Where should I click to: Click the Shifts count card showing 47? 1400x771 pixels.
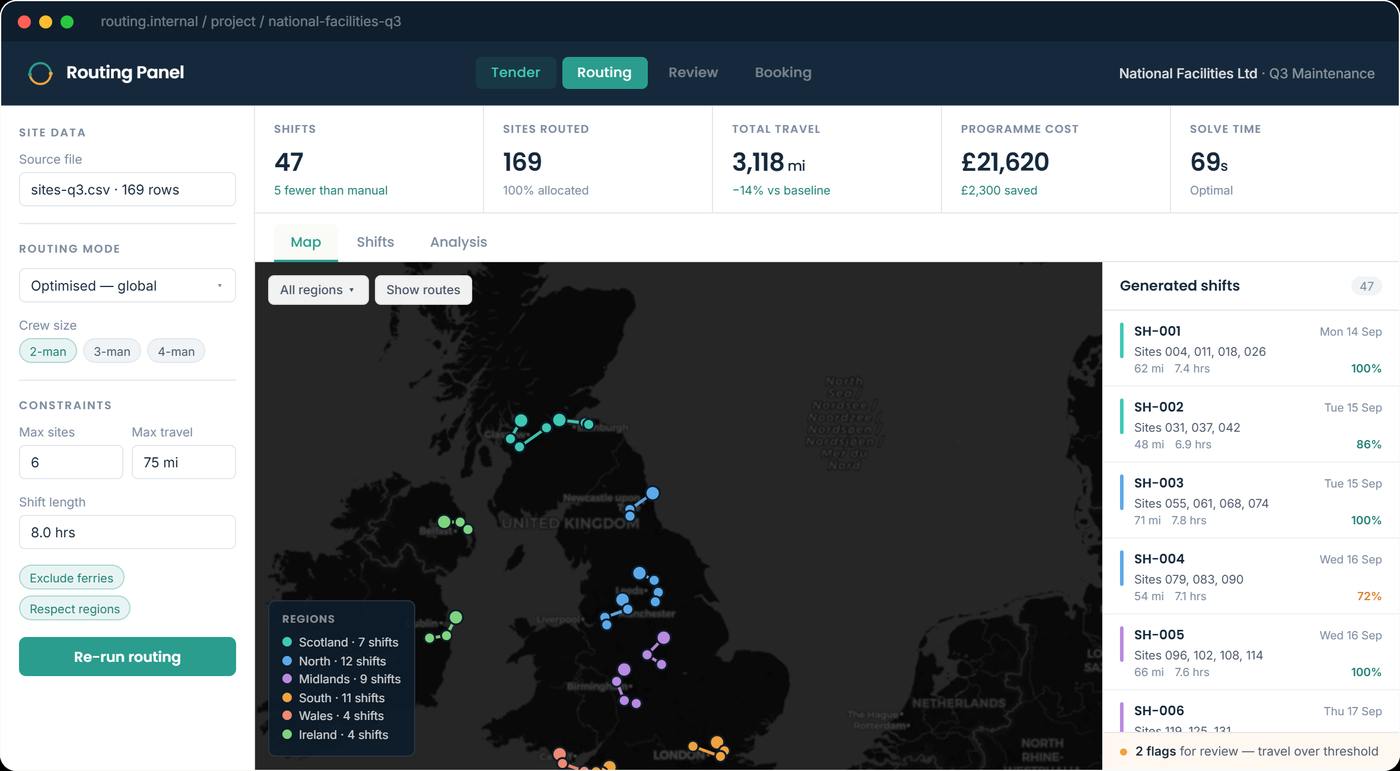pos(369,159)
